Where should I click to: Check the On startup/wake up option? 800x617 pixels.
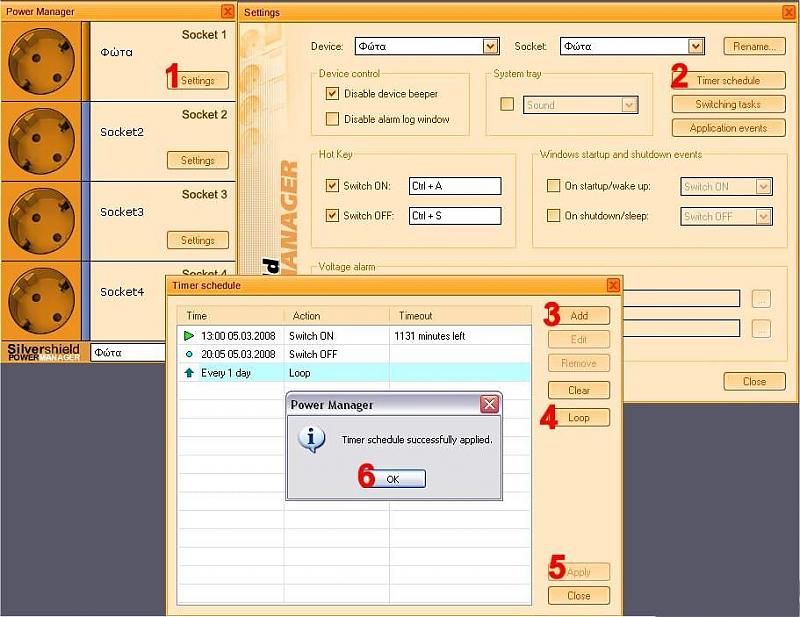[553, 186]
